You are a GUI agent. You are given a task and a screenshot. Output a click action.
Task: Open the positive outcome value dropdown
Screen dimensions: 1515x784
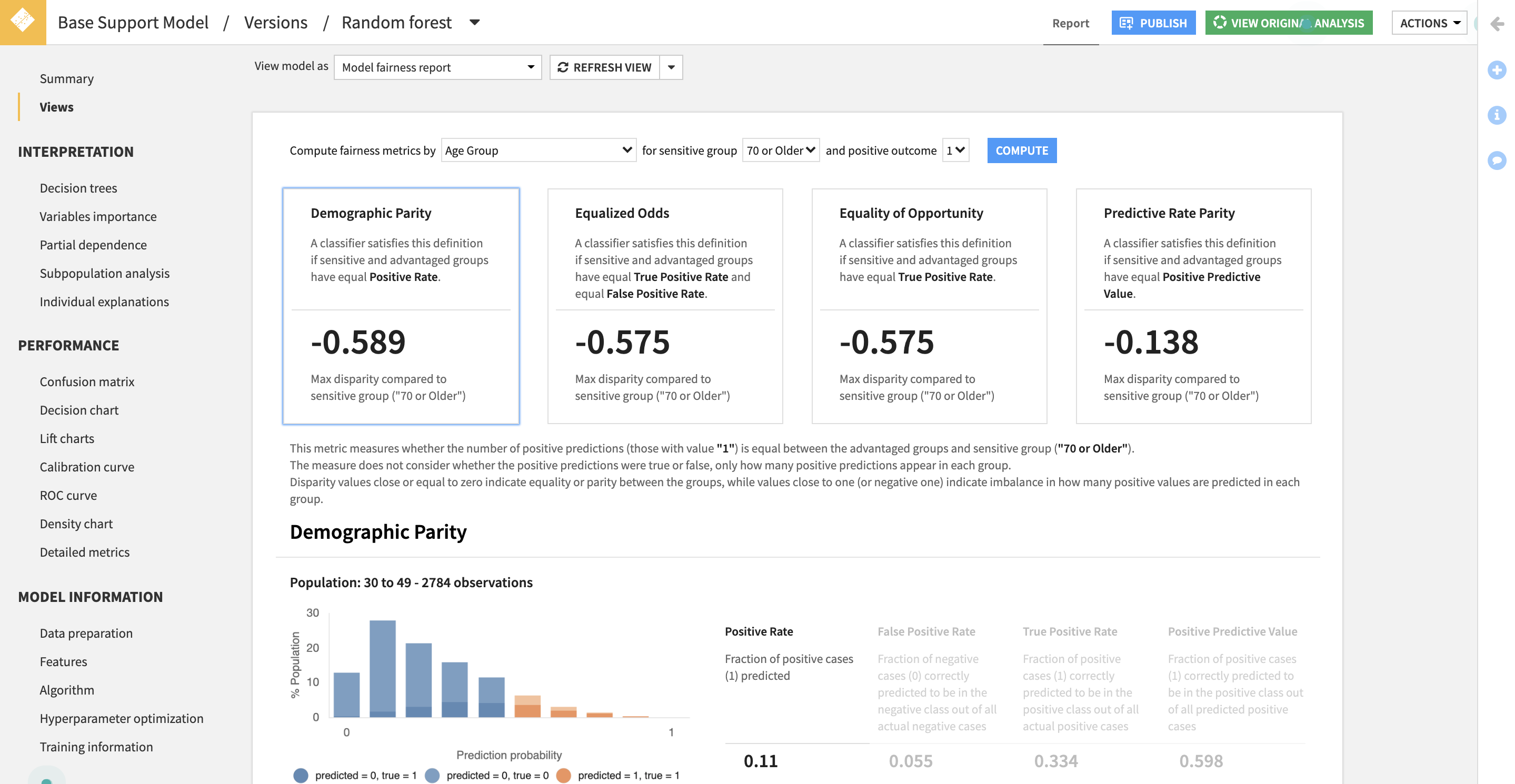(955, 150)
